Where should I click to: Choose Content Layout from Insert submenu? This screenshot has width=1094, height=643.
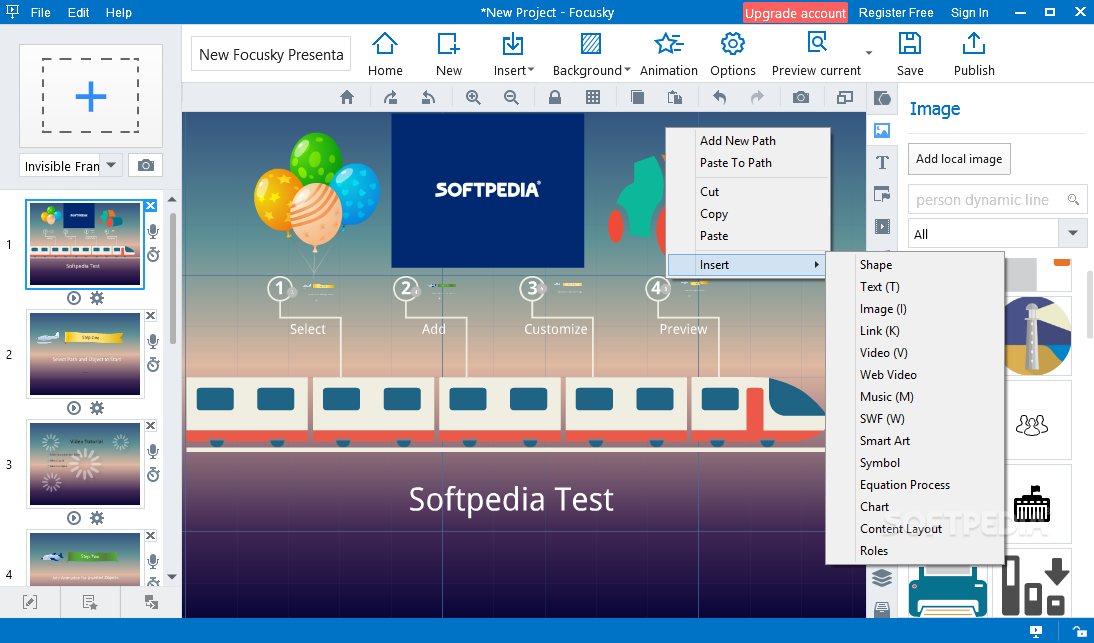coord(915,529)
